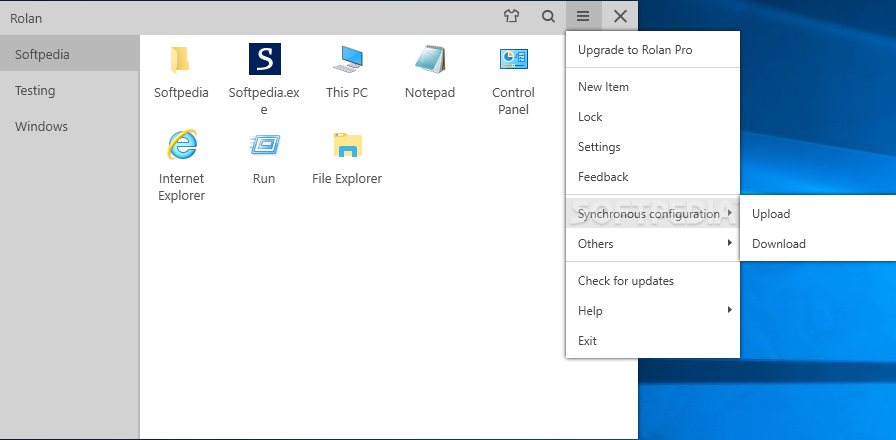
Task: Open Settings from the menu
Action: (x=653, y=147)
